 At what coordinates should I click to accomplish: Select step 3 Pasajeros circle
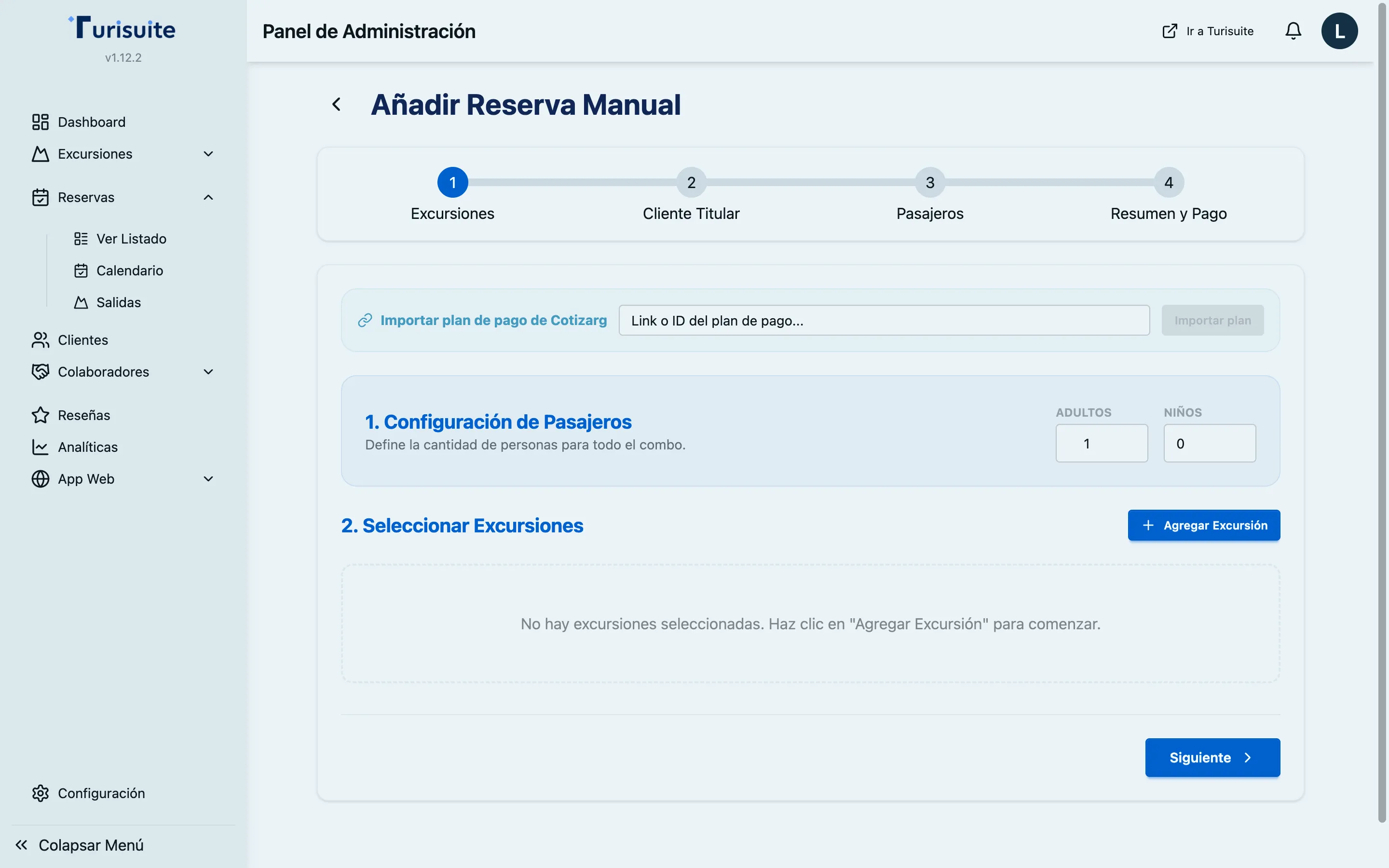point(930,183)
